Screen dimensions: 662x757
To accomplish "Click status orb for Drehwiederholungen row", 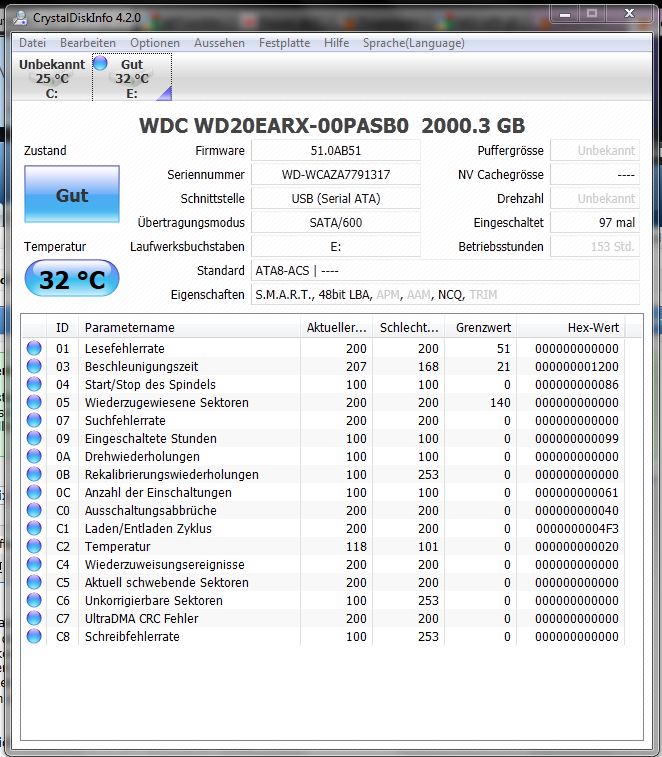I will click(34, 456).
